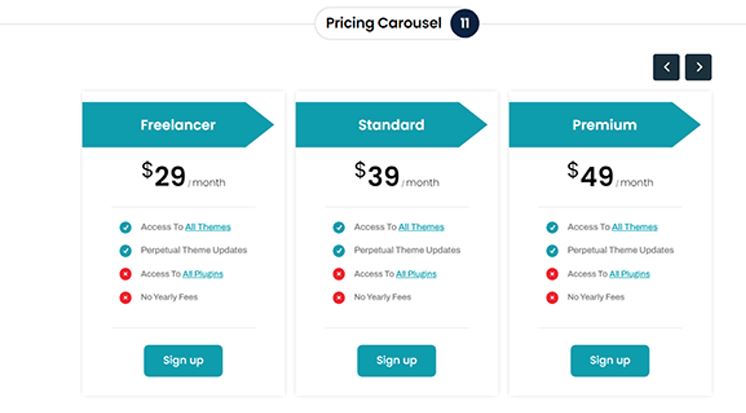This screenshot has height=413, width=746.
Task: Sign up for the Standard plan
Action: 396,361
